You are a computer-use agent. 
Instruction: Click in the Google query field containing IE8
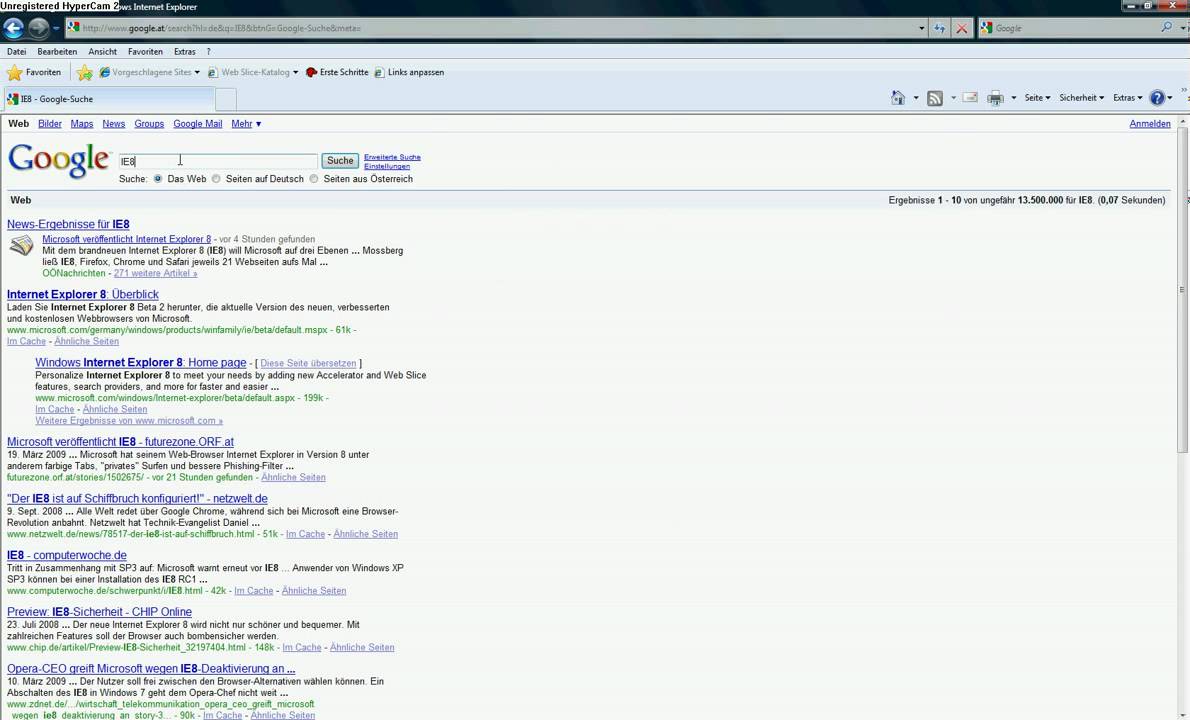pyautogui.click(x=219, y=161)
